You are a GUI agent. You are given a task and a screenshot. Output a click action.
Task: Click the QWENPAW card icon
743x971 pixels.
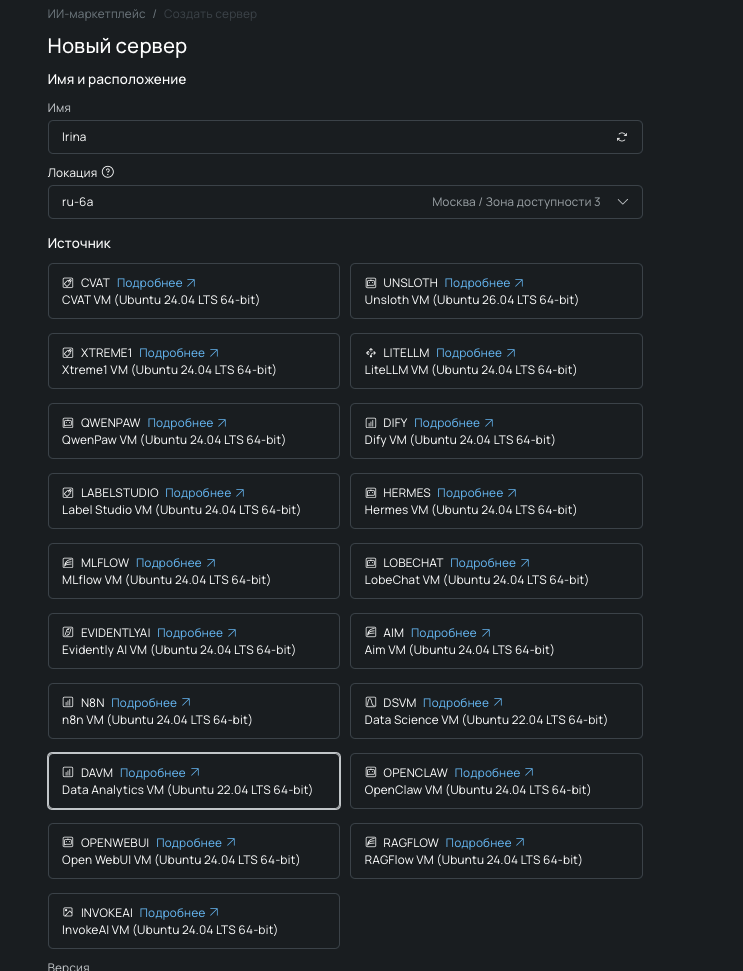[68, 423]
